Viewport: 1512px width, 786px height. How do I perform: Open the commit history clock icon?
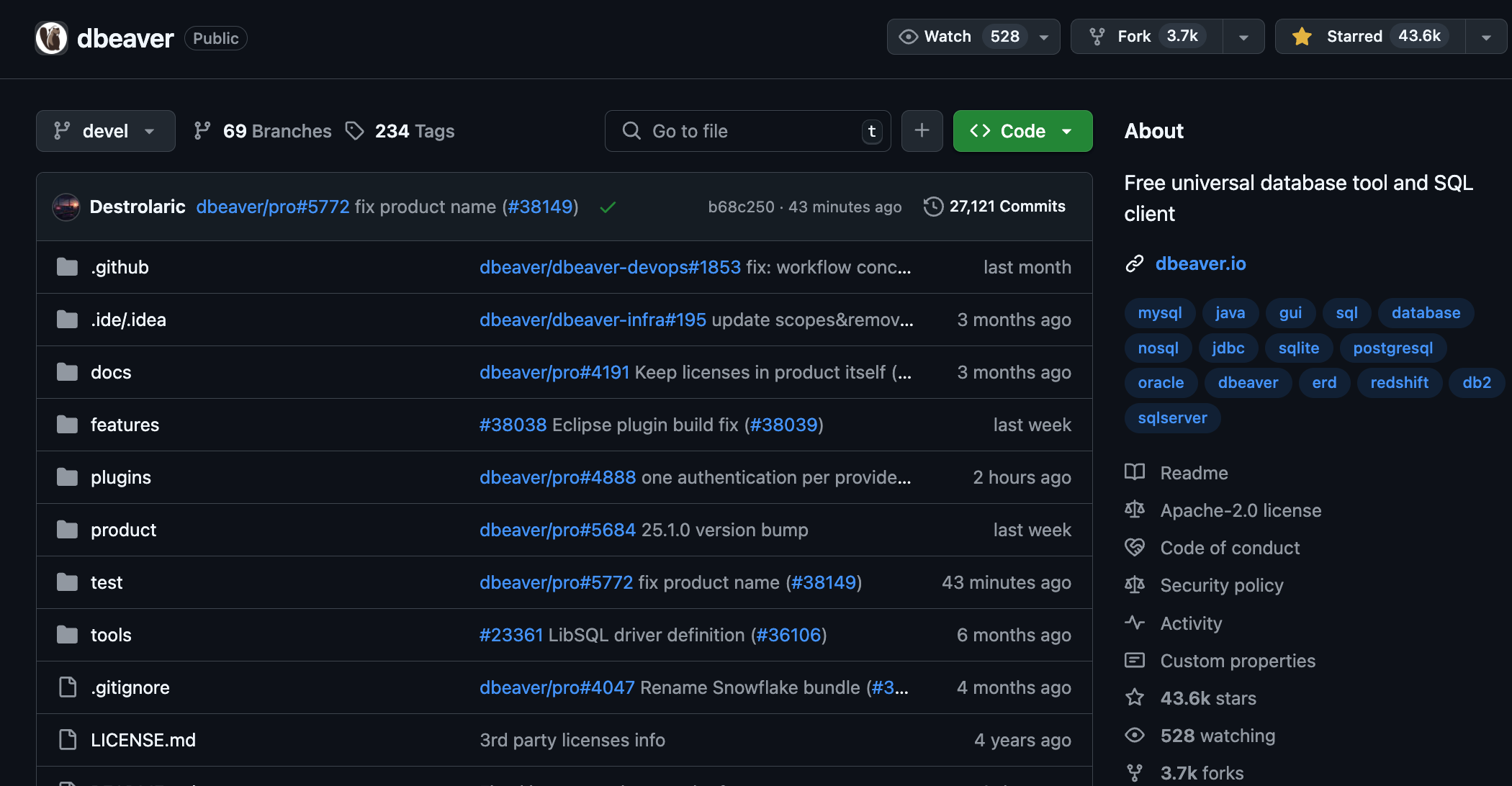(x=933, y=207)
